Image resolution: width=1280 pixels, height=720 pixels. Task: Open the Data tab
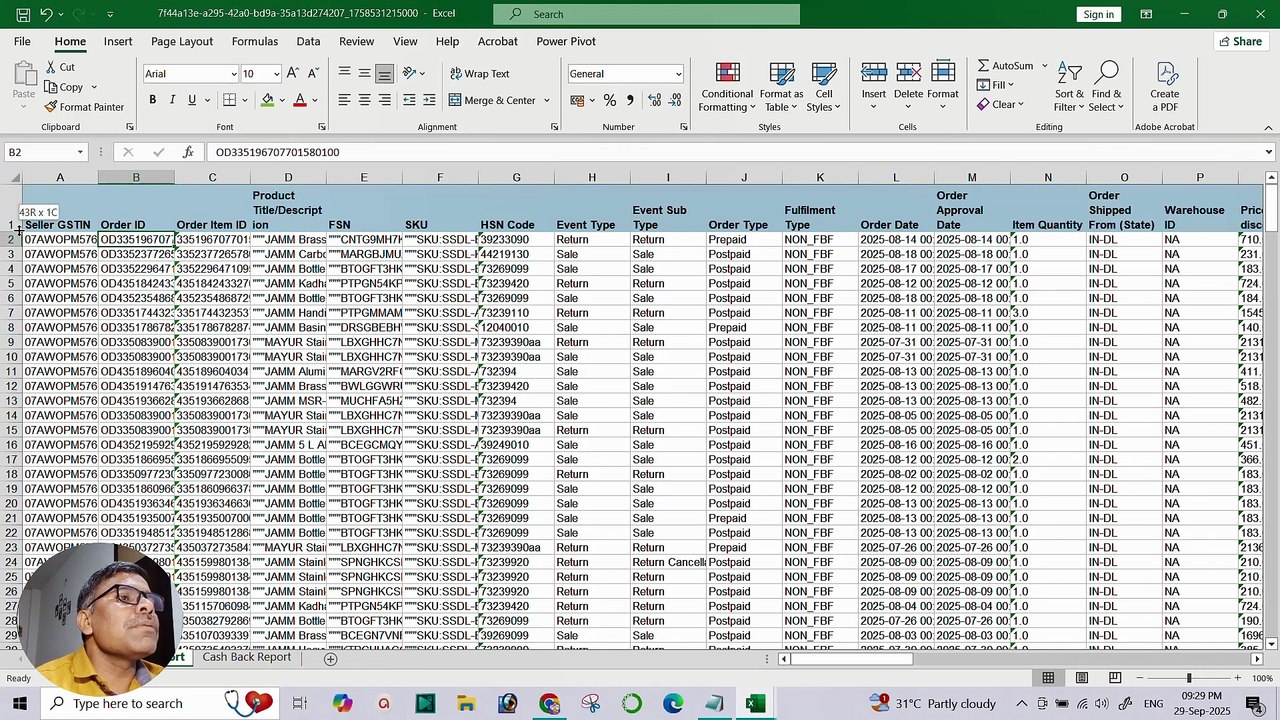tap(308, 41)
